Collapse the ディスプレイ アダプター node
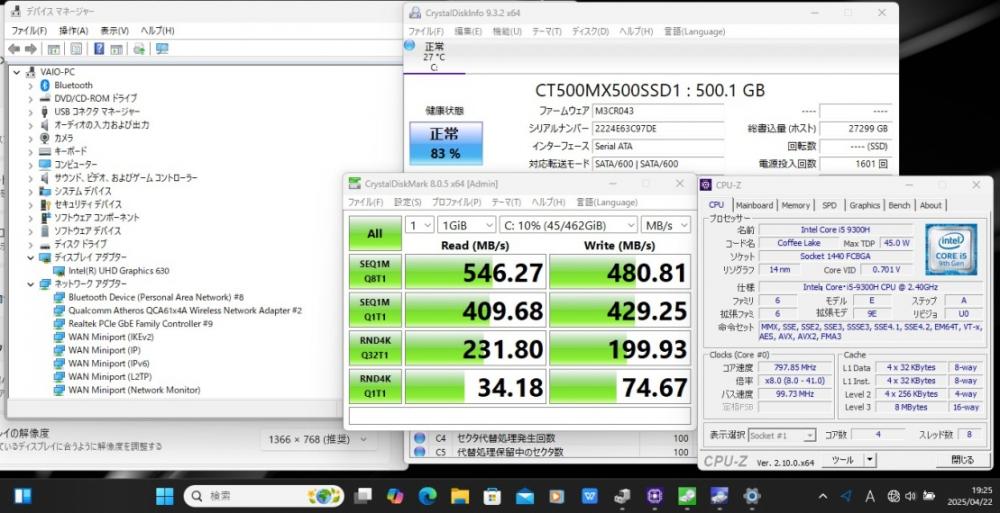Image resolution: width=1000 pixels, height=513 pixels. [x=30, y=257]
